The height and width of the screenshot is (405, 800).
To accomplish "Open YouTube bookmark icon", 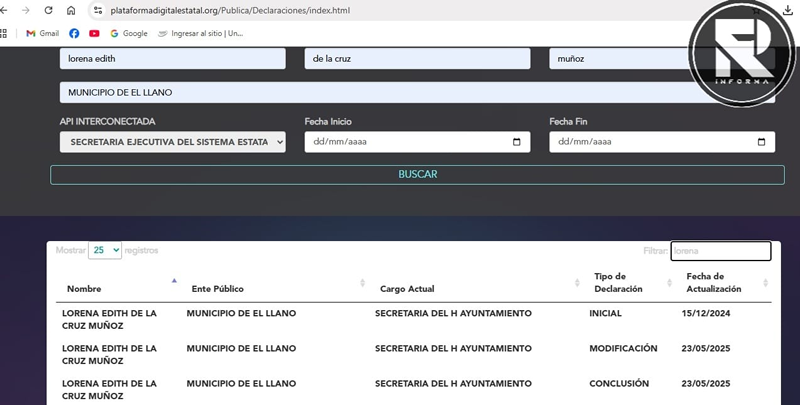I will tap(94, 33).
